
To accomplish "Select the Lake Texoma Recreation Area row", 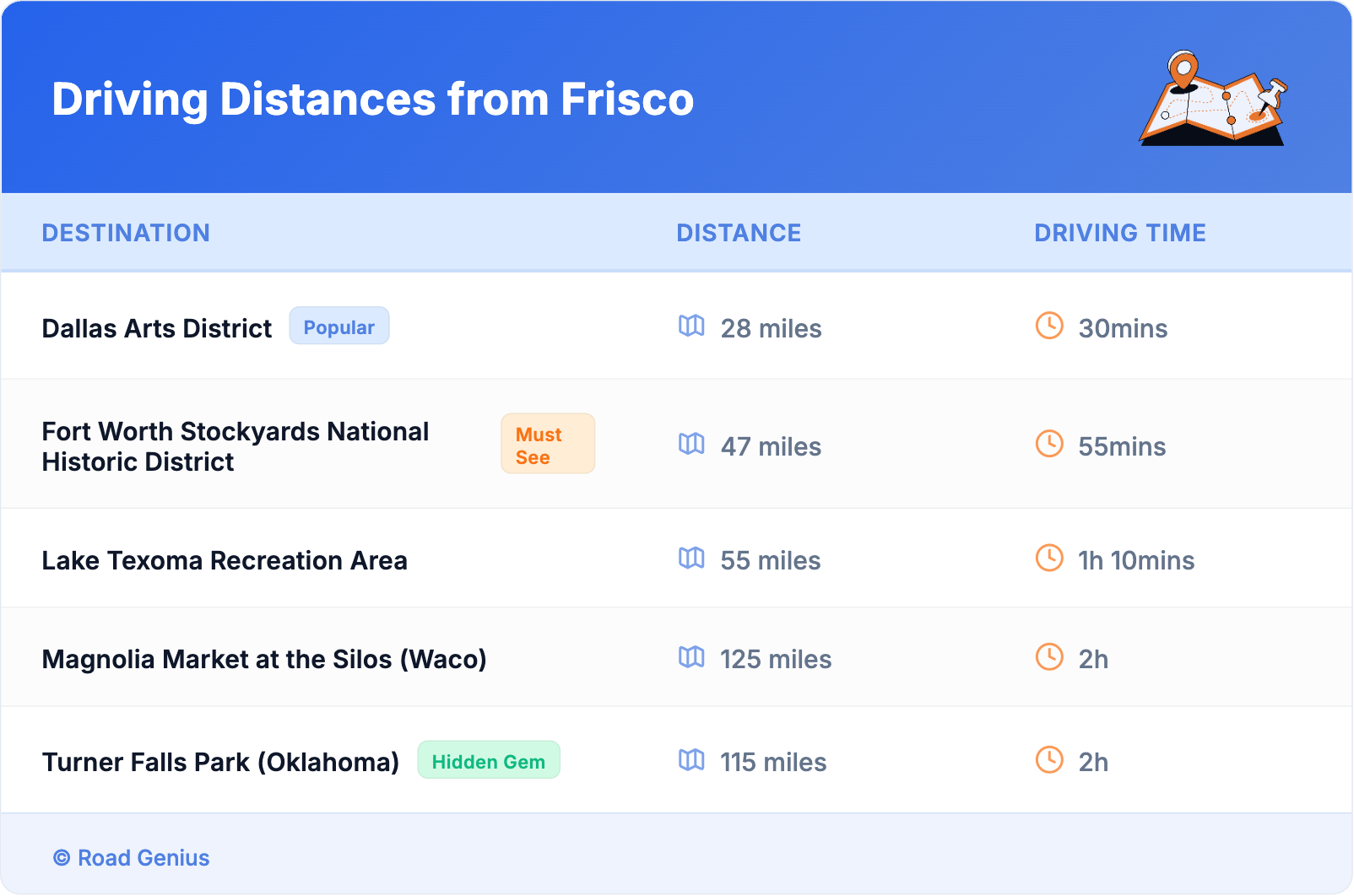I will coord(225,560).
